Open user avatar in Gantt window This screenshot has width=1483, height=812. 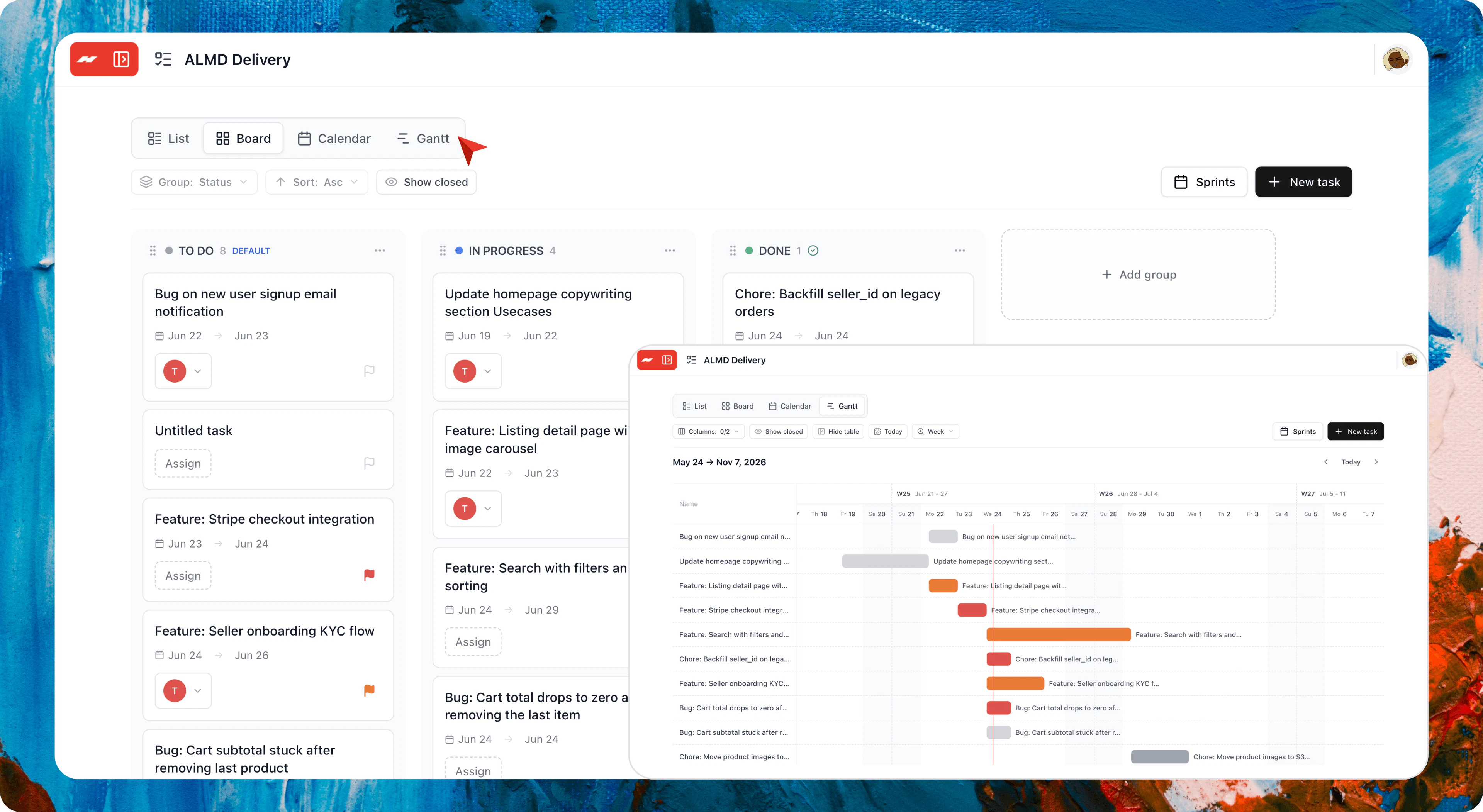click(1410, 360)
